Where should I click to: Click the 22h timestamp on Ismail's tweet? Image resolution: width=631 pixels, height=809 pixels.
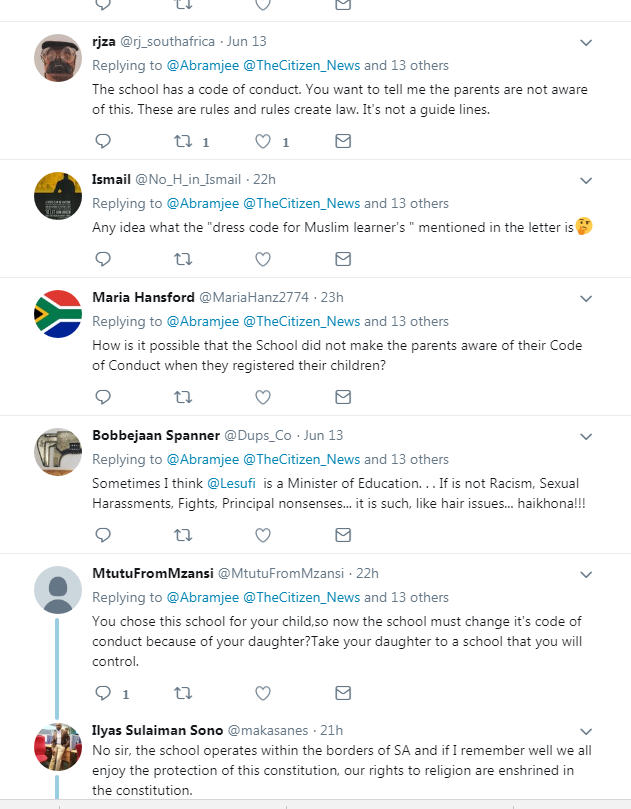point(263,179)
